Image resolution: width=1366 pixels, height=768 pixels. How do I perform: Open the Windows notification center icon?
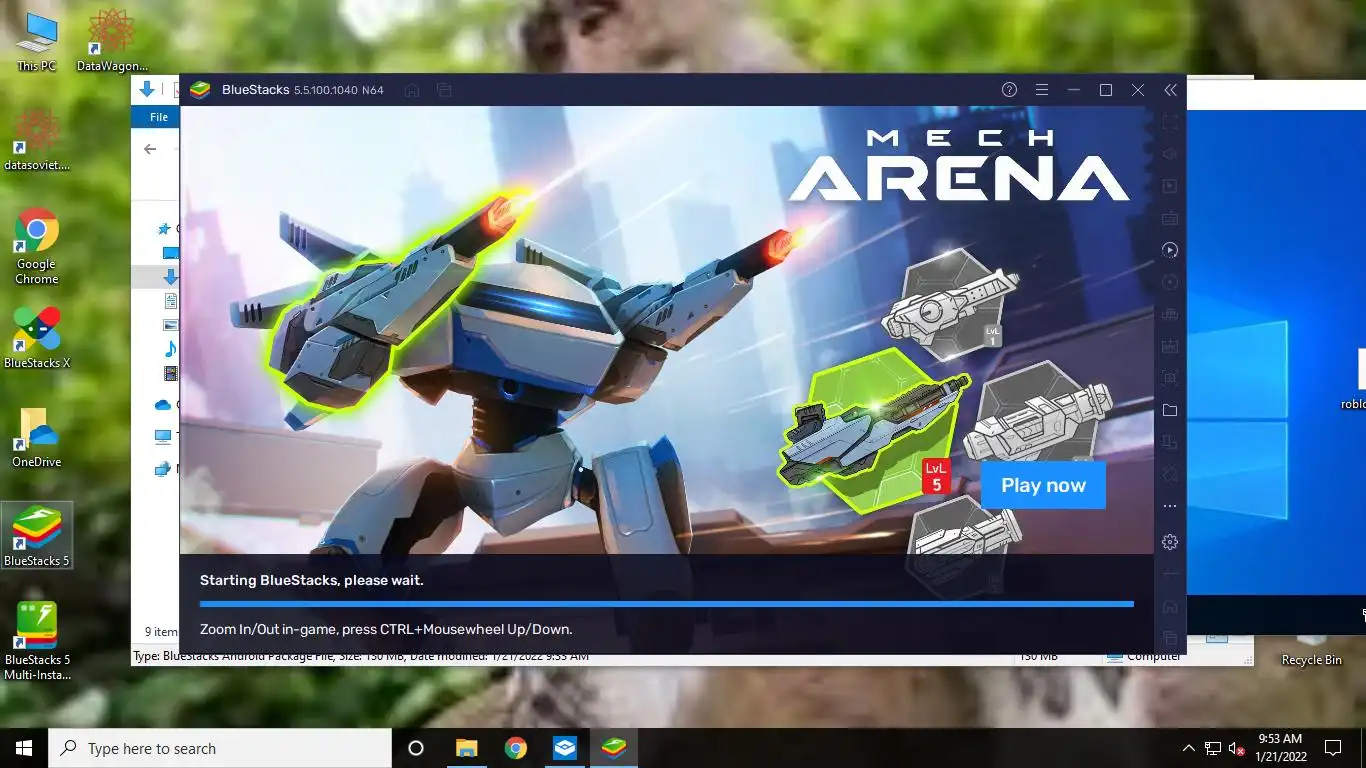tap(1332, 748)
